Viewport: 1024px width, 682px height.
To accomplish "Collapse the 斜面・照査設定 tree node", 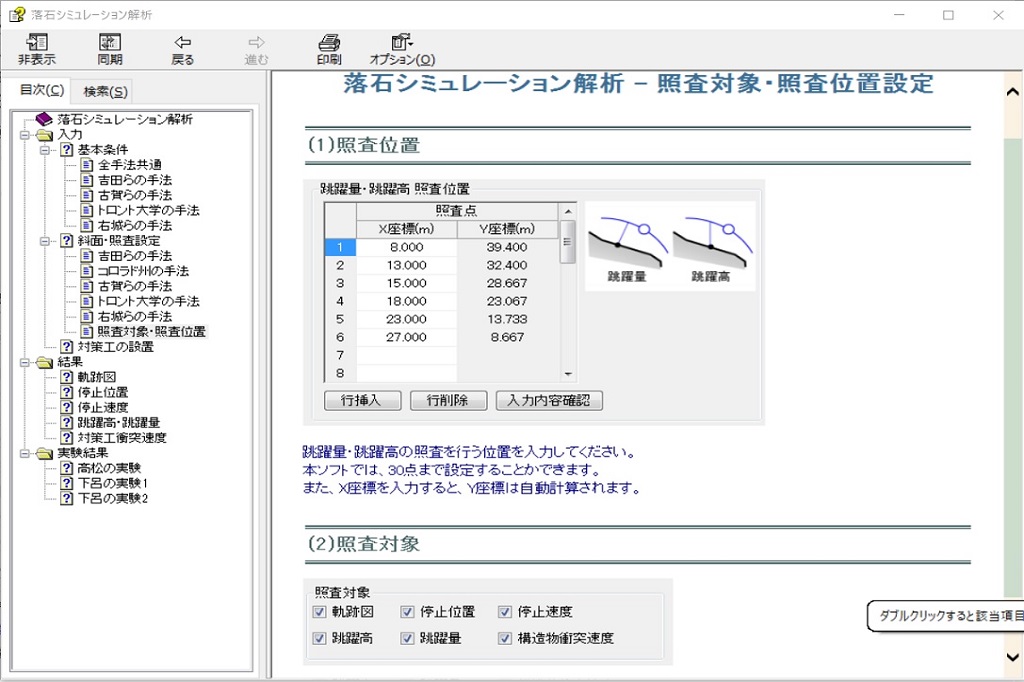I will [45, 241].
